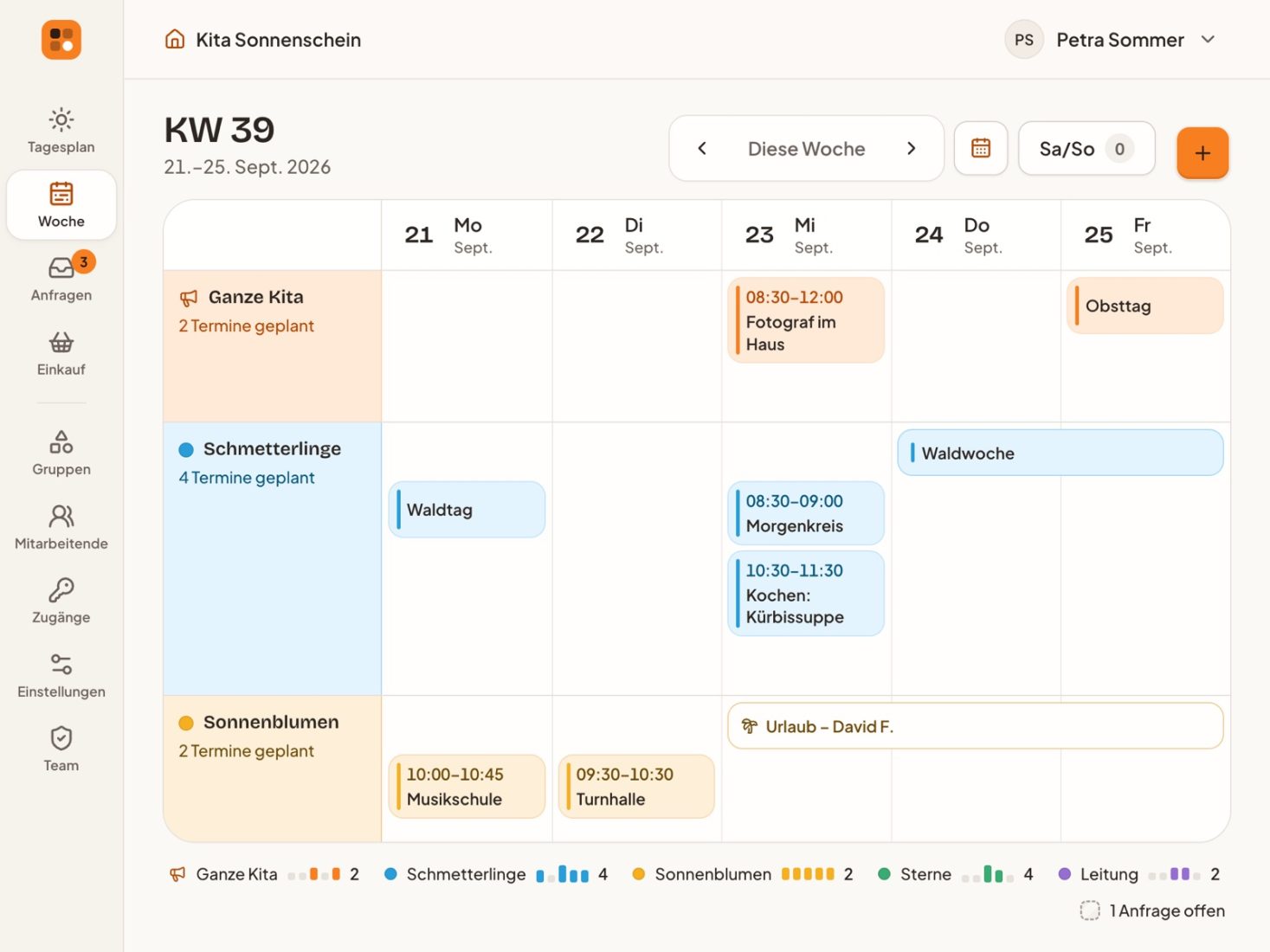Select the Mi 23 Sept. column header

[806, 235]
